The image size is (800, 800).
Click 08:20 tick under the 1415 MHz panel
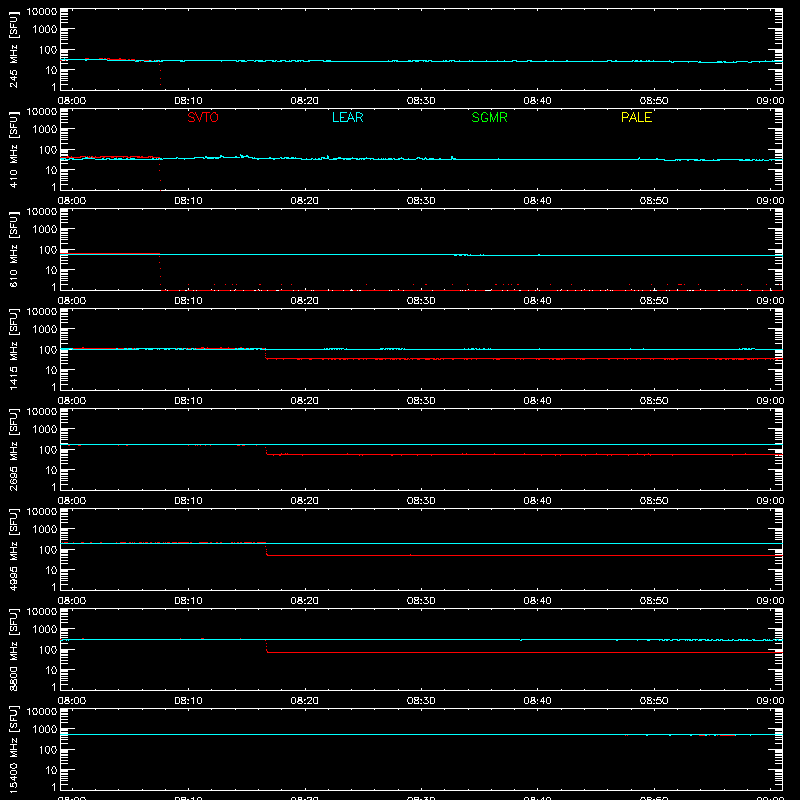305,401
